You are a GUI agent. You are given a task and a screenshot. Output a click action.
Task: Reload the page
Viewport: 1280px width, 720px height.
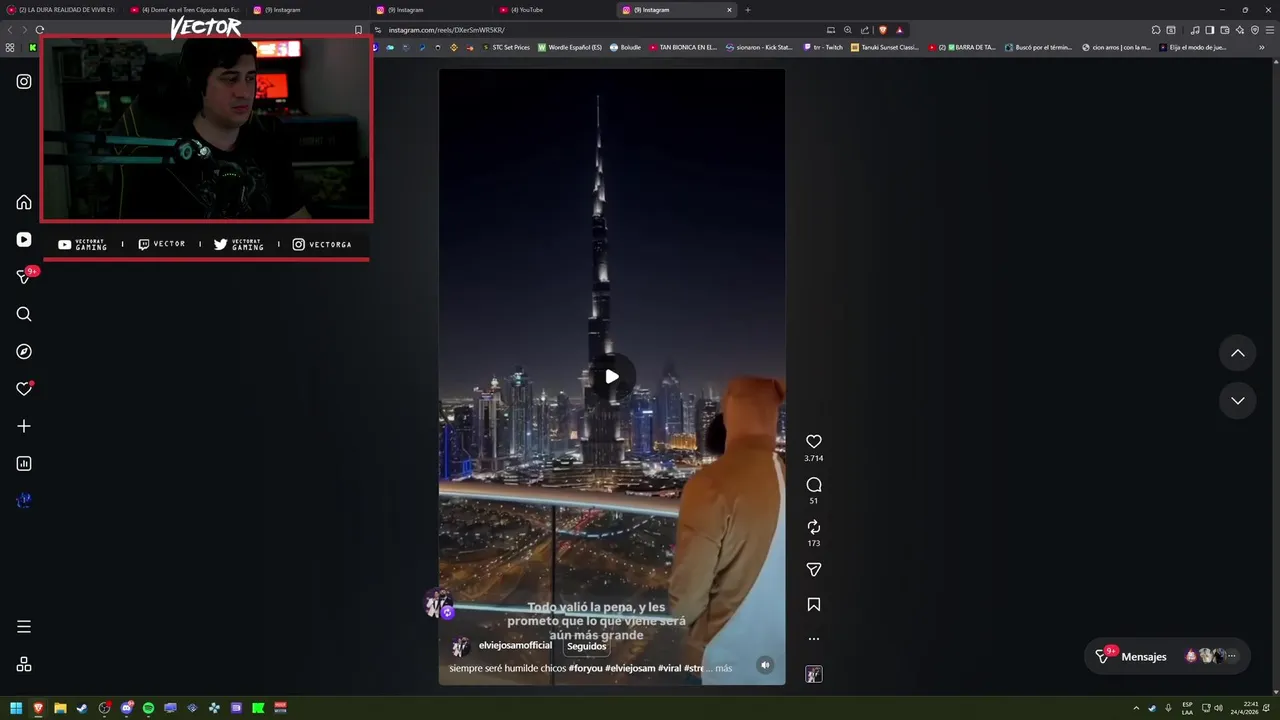40,30
